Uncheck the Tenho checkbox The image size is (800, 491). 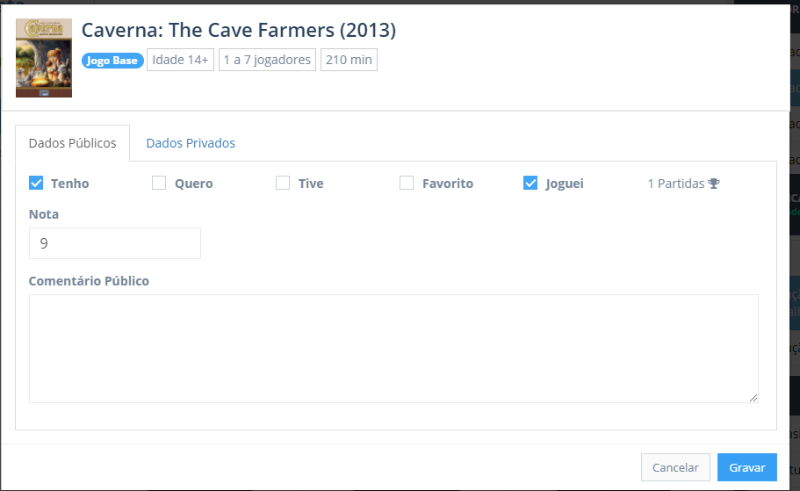tap(36, 183)
